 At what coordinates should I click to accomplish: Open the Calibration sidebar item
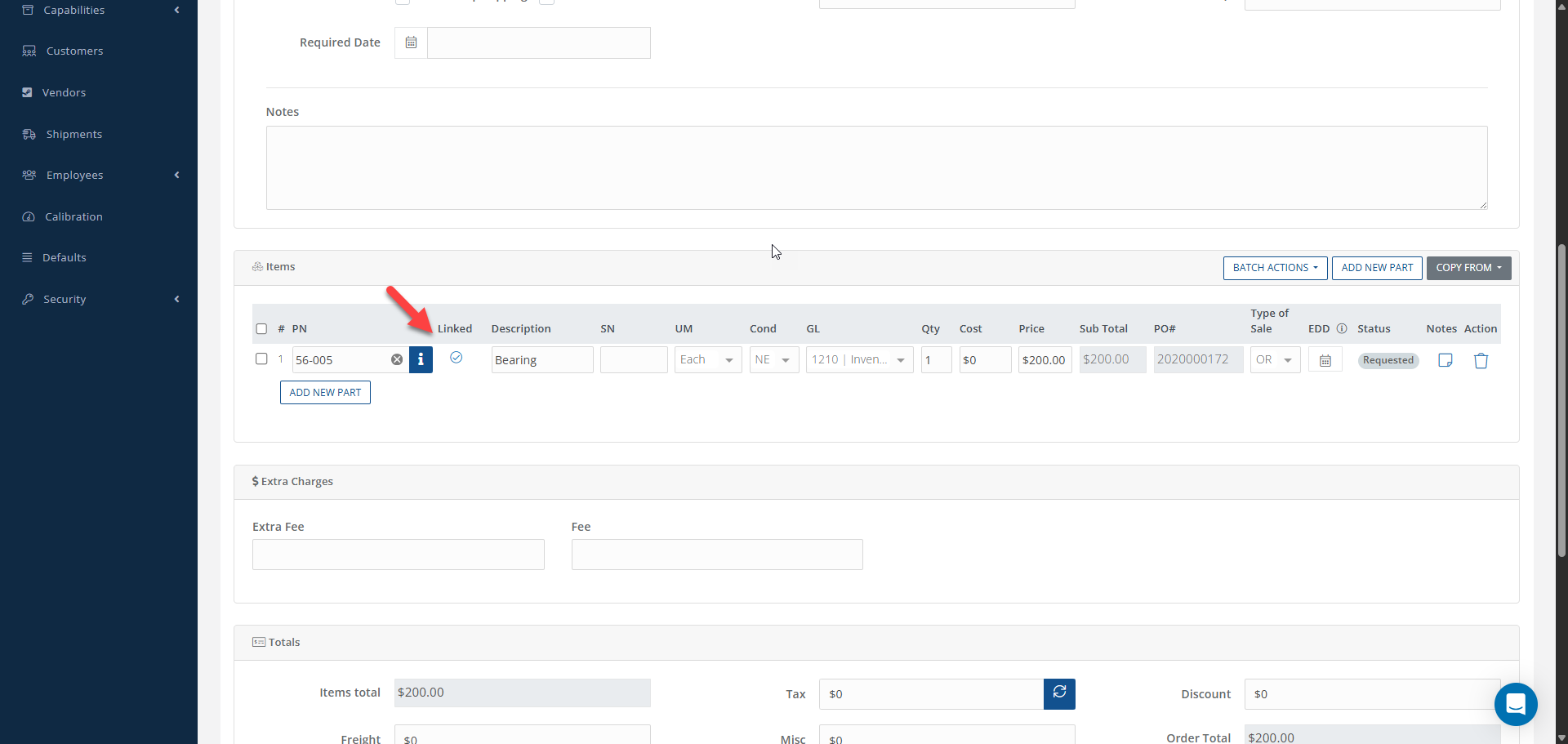pos(73,216)
